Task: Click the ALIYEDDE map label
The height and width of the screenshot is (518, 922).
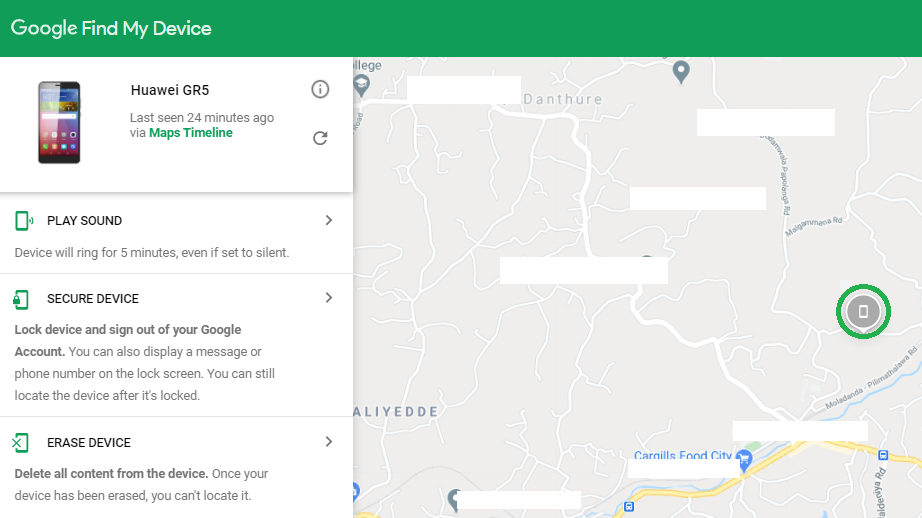Action: click(396, 412)
